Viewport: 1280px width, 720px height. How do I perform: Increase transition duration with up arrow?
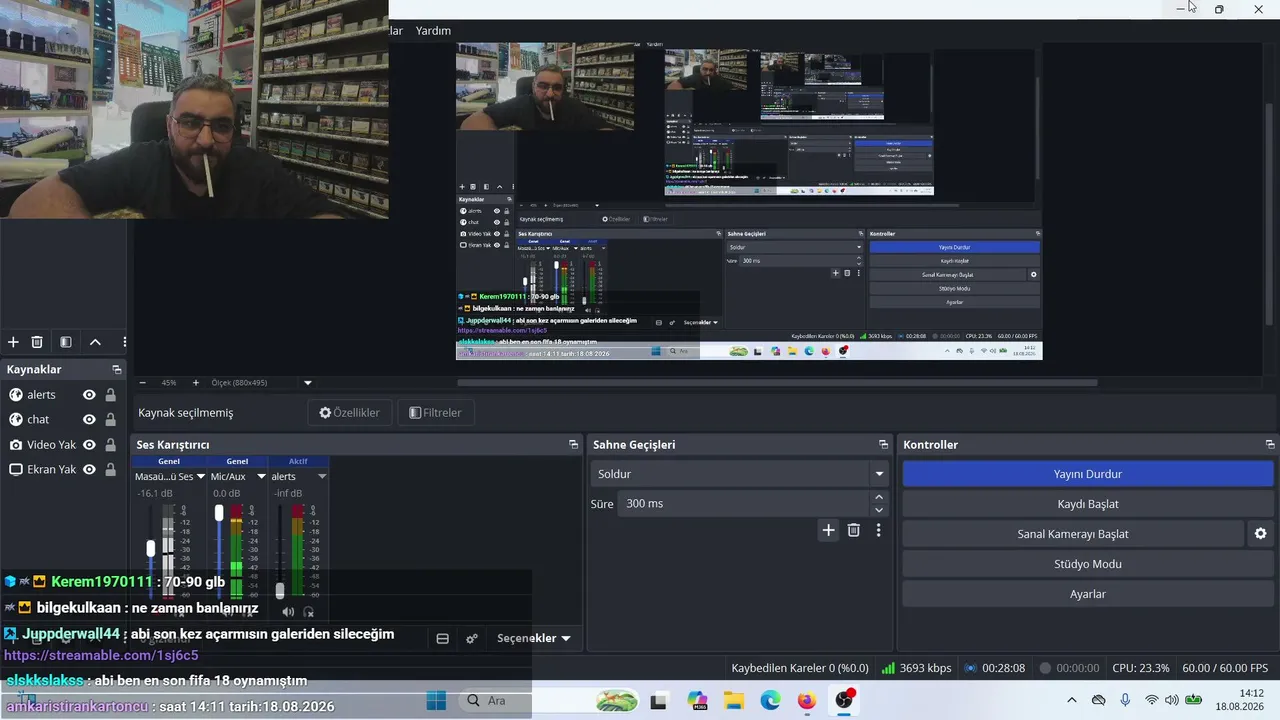pyautogui.click(x=879, y=497)
